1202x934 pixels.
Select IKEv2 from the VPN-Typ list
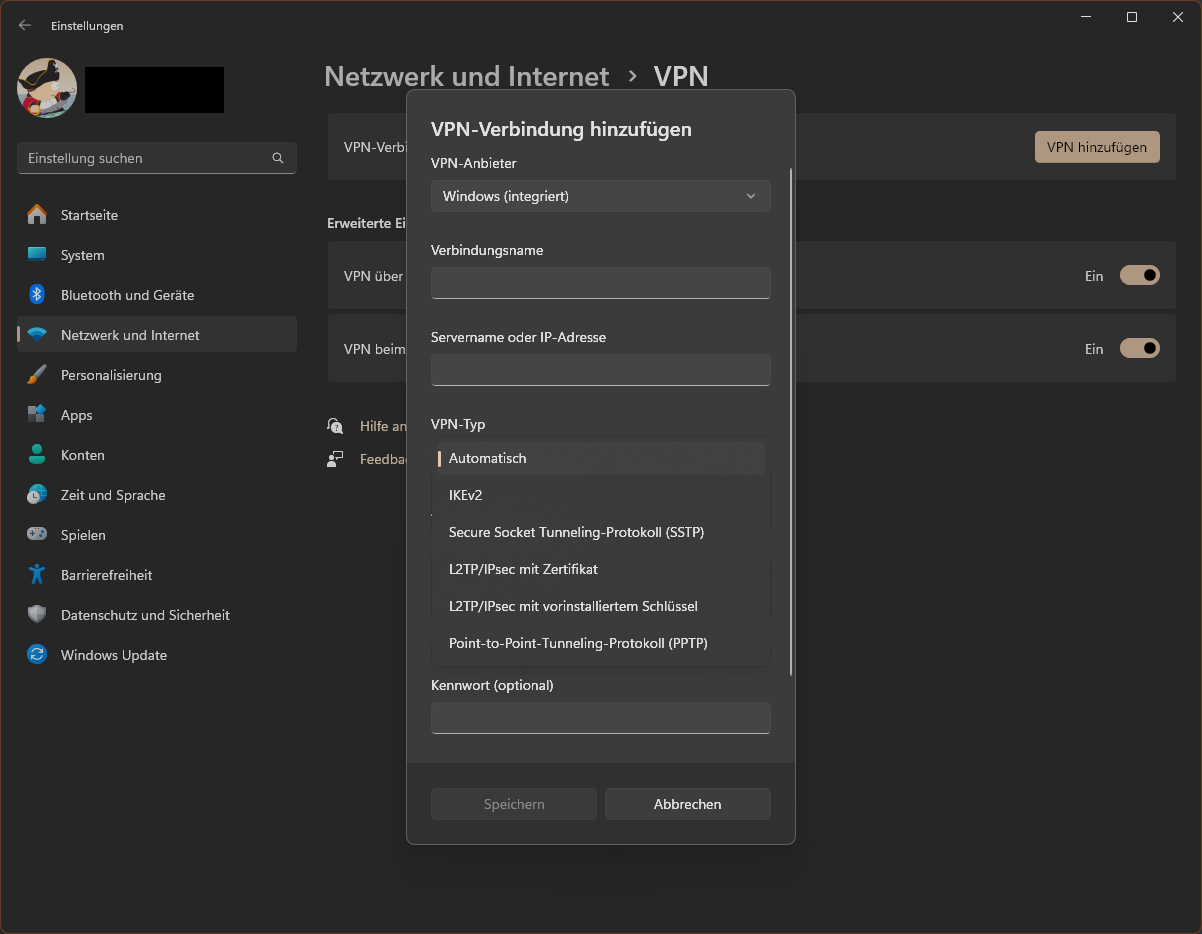point(466,495)
